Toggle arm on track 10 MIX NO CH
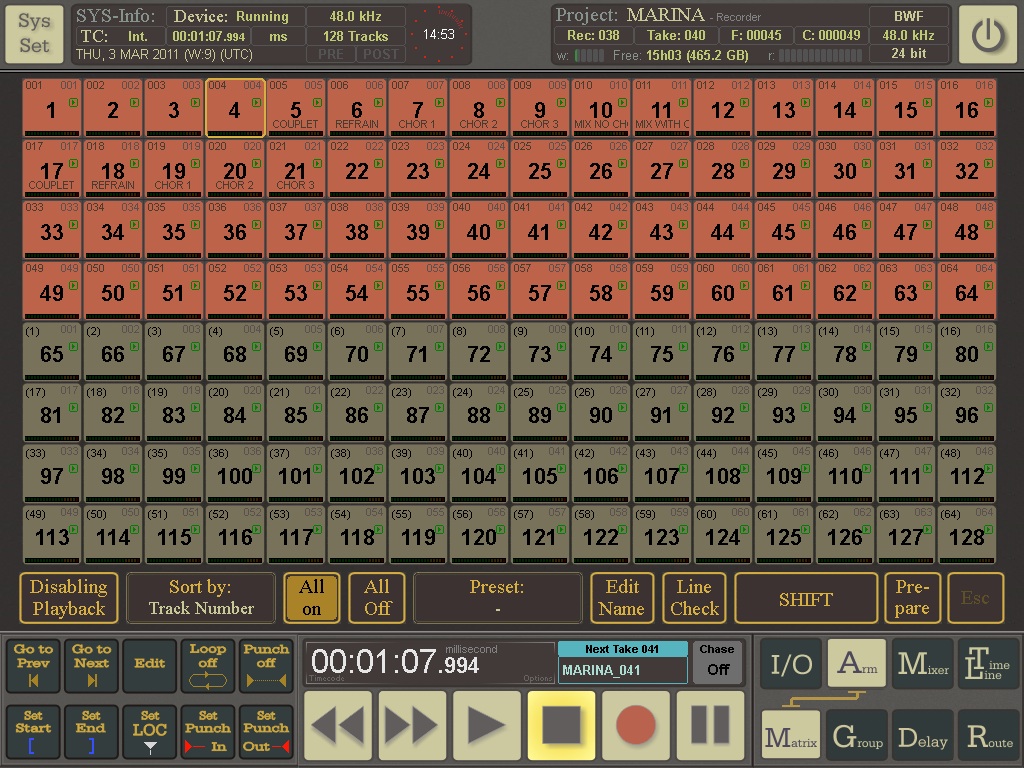 [601, 108]
